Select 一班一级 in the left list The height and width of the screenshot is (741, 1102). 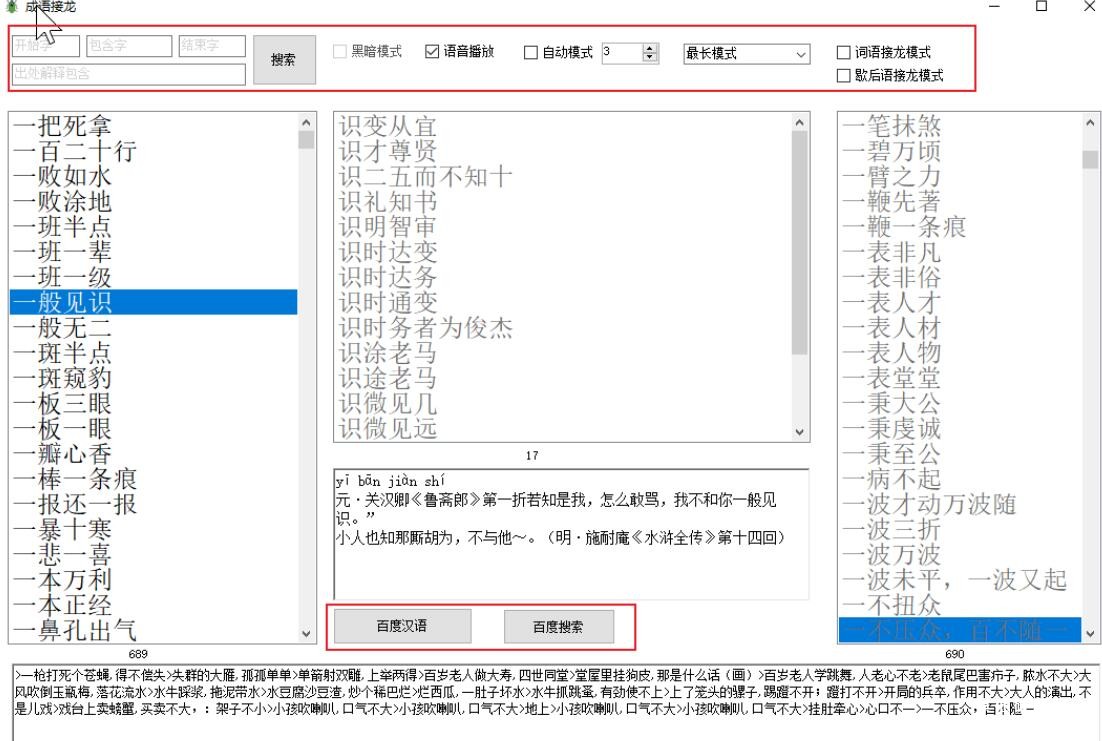(x=153, y=277)
